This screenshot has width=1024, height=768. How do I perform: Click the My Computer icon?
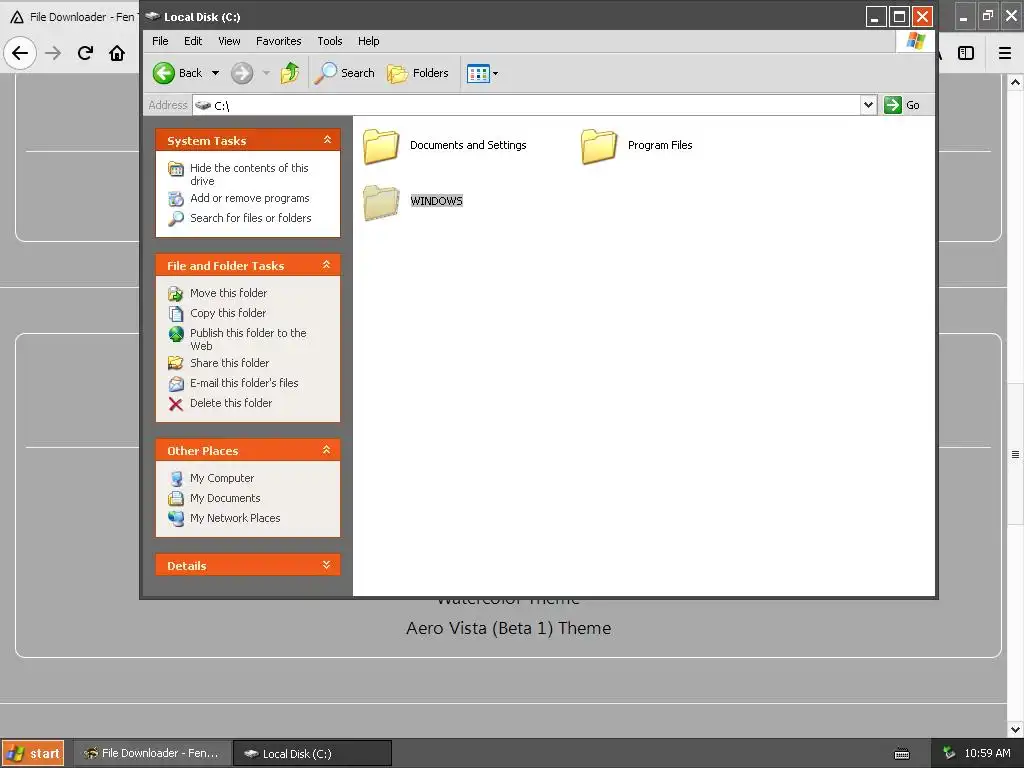(x=176, y=479)
